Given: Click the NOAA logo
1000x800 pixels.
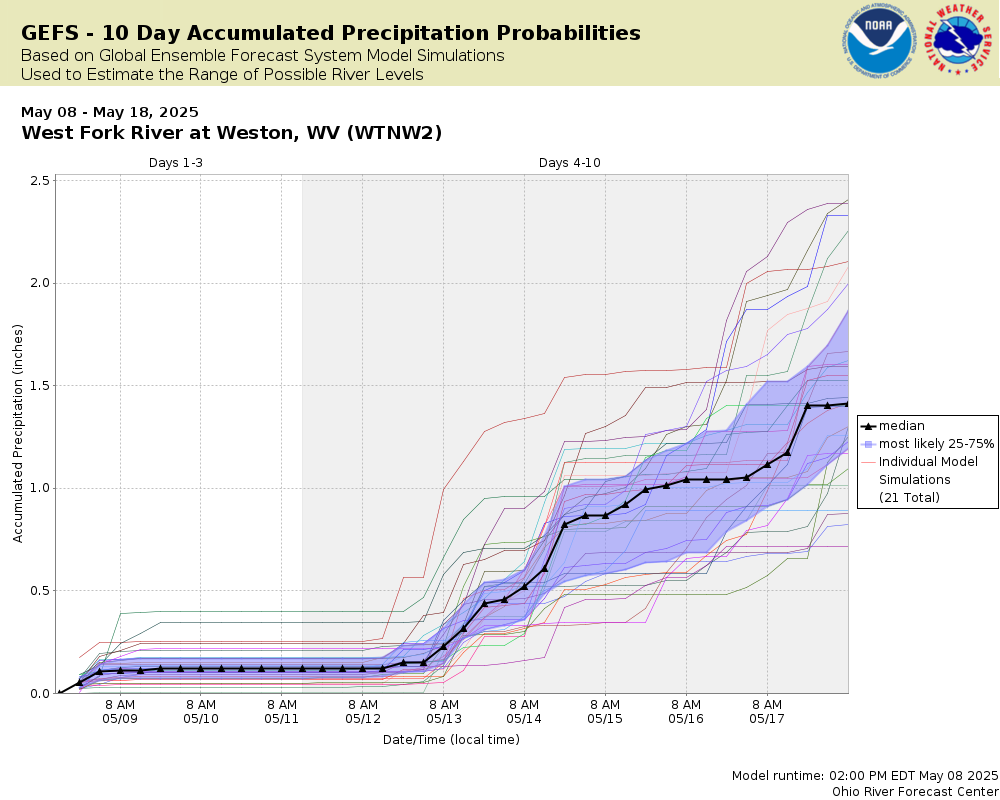Looking at the screenshot, I should click(879, 41).
